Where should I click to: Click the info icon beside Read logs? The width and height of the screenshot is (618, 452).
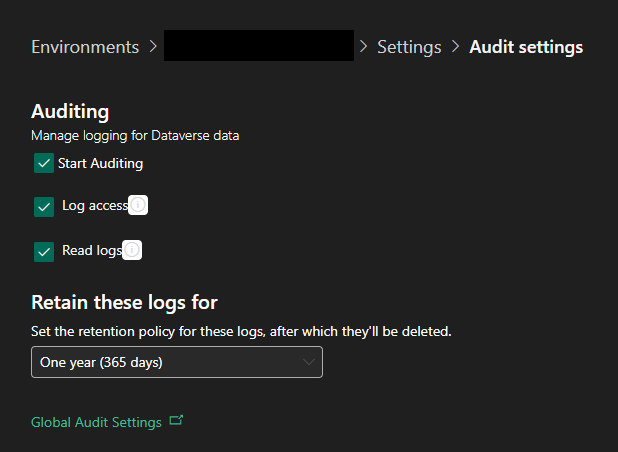[x=132, y=250]
